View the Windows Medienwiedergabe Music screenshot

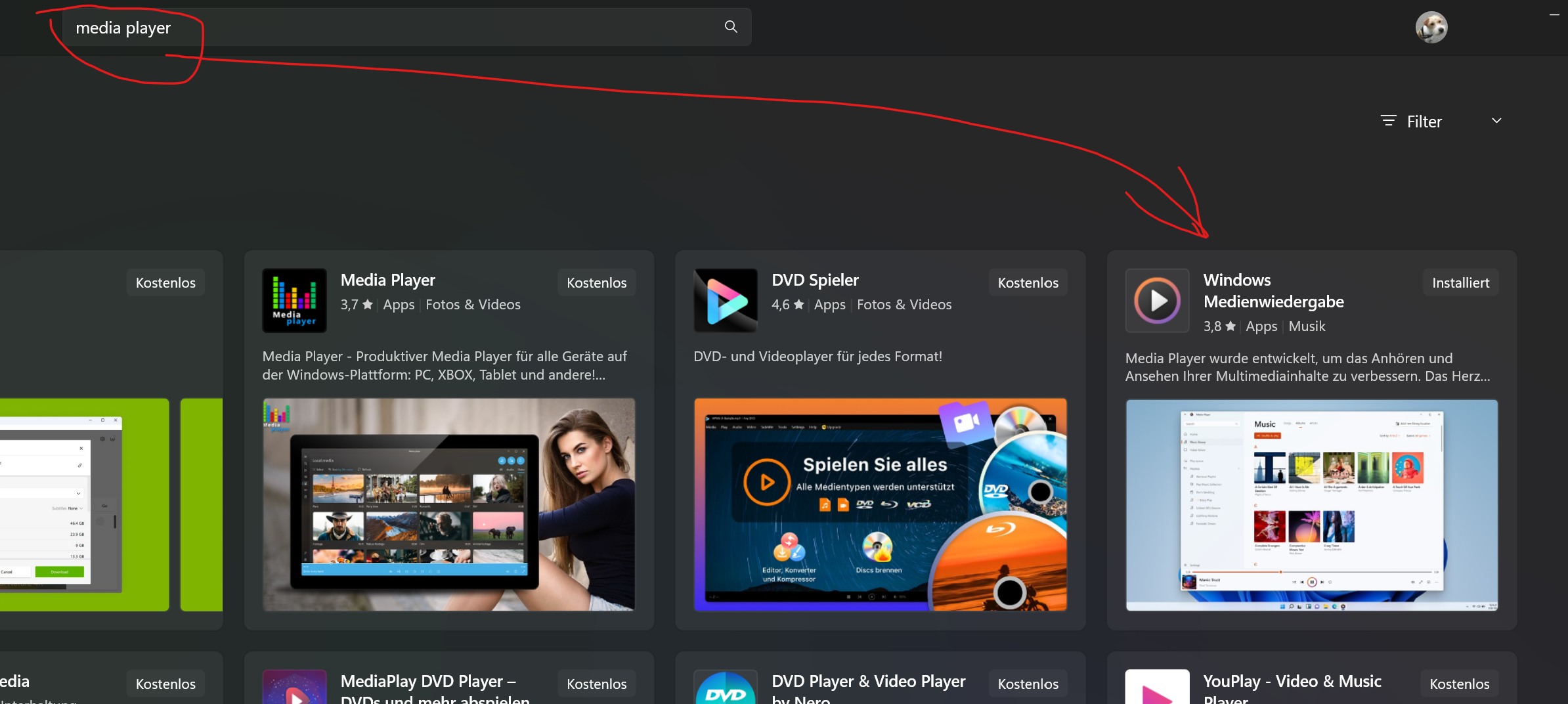coord(1312,505)
